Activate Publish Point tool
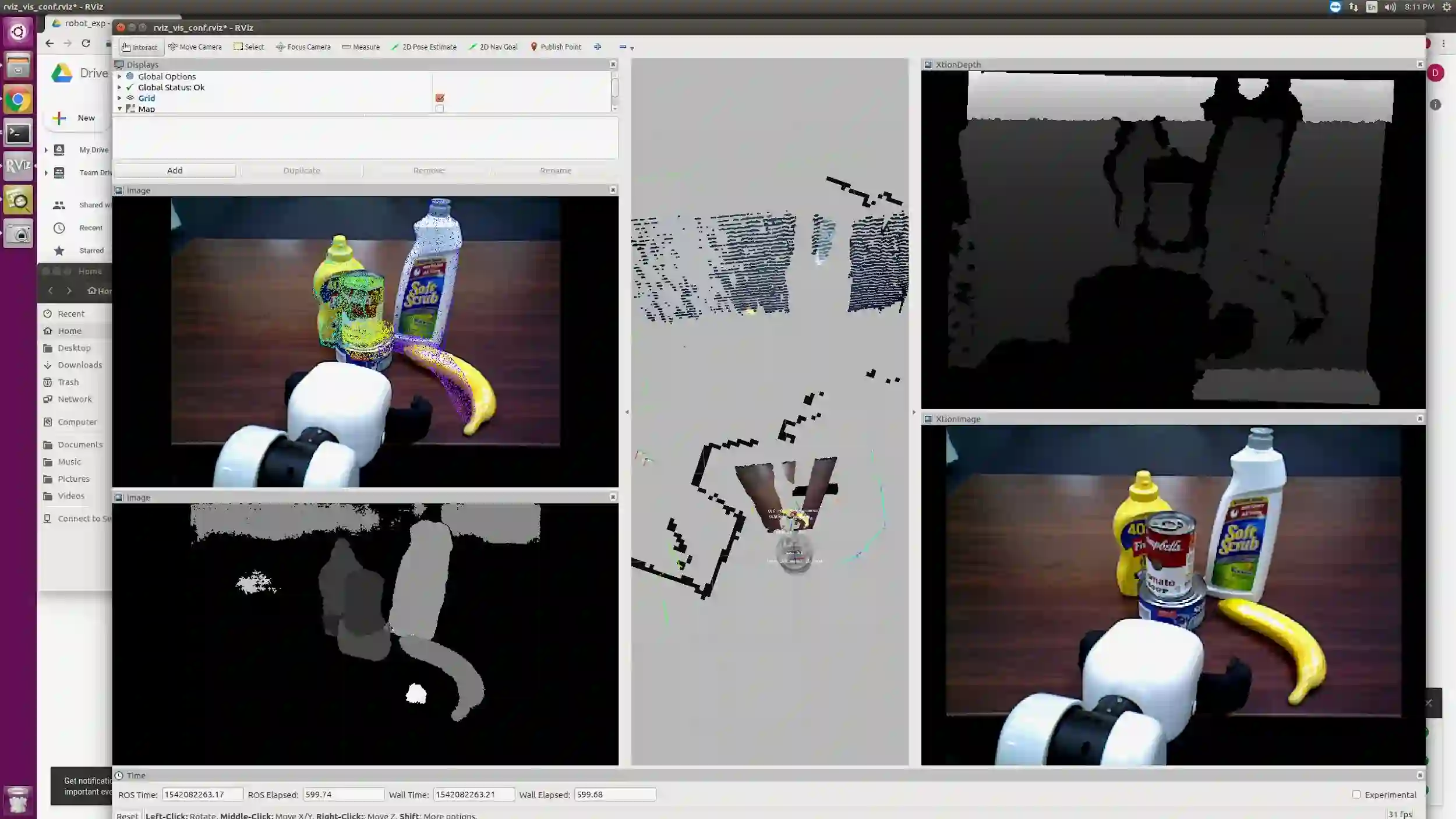The height and width of the screenshot is (819, 1456). point(556,47)
